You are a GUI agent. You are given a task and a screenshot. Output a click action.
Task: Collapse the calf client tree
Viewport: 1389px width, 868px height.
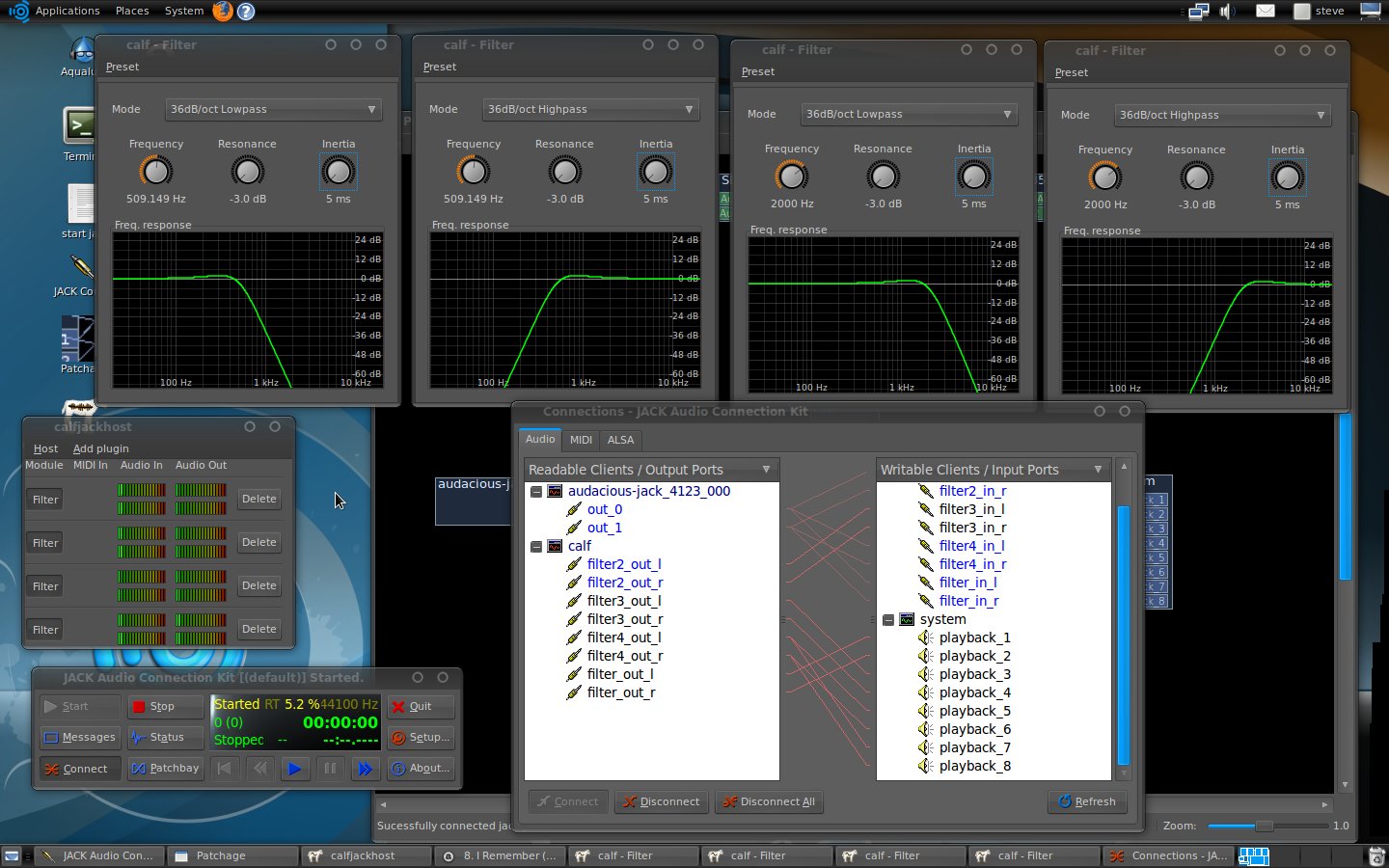click(x=536, y=546)
